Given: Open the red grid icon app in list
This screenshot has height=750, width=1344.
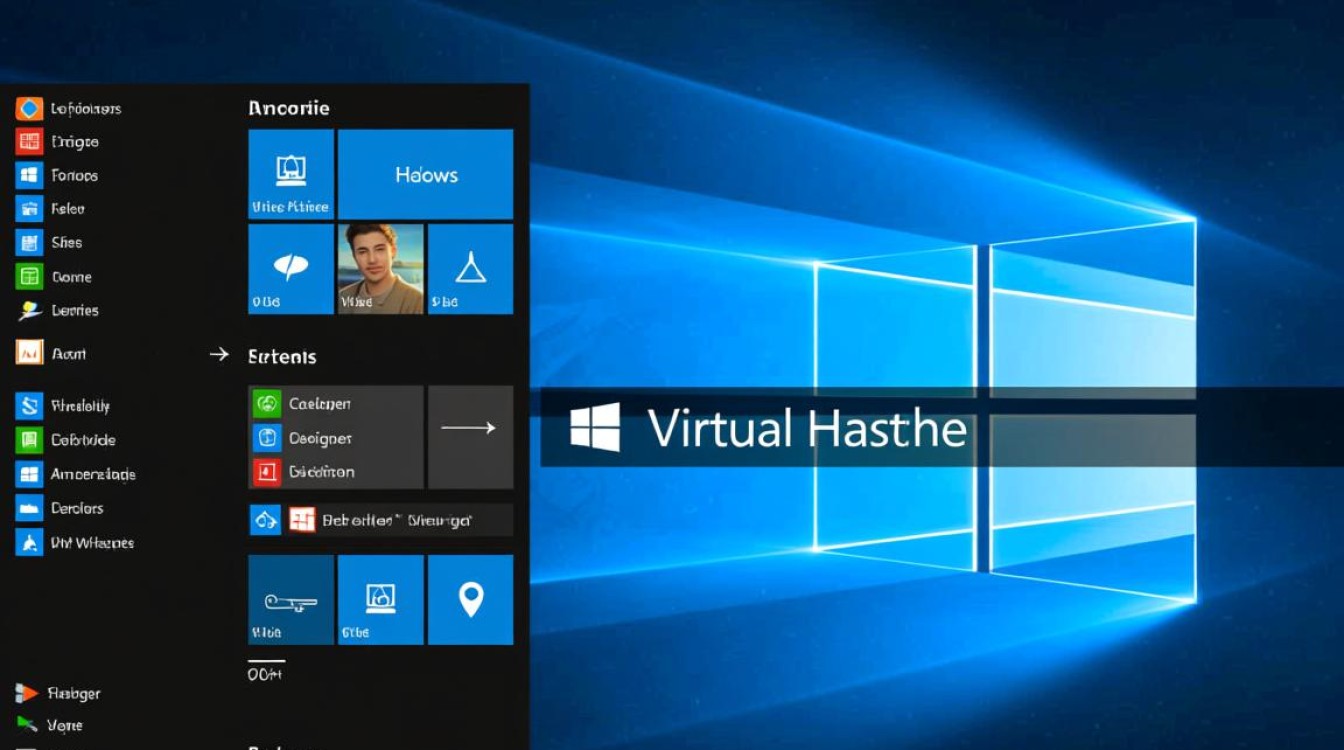Looking at the screenshot, I should [x=29, y=142].
